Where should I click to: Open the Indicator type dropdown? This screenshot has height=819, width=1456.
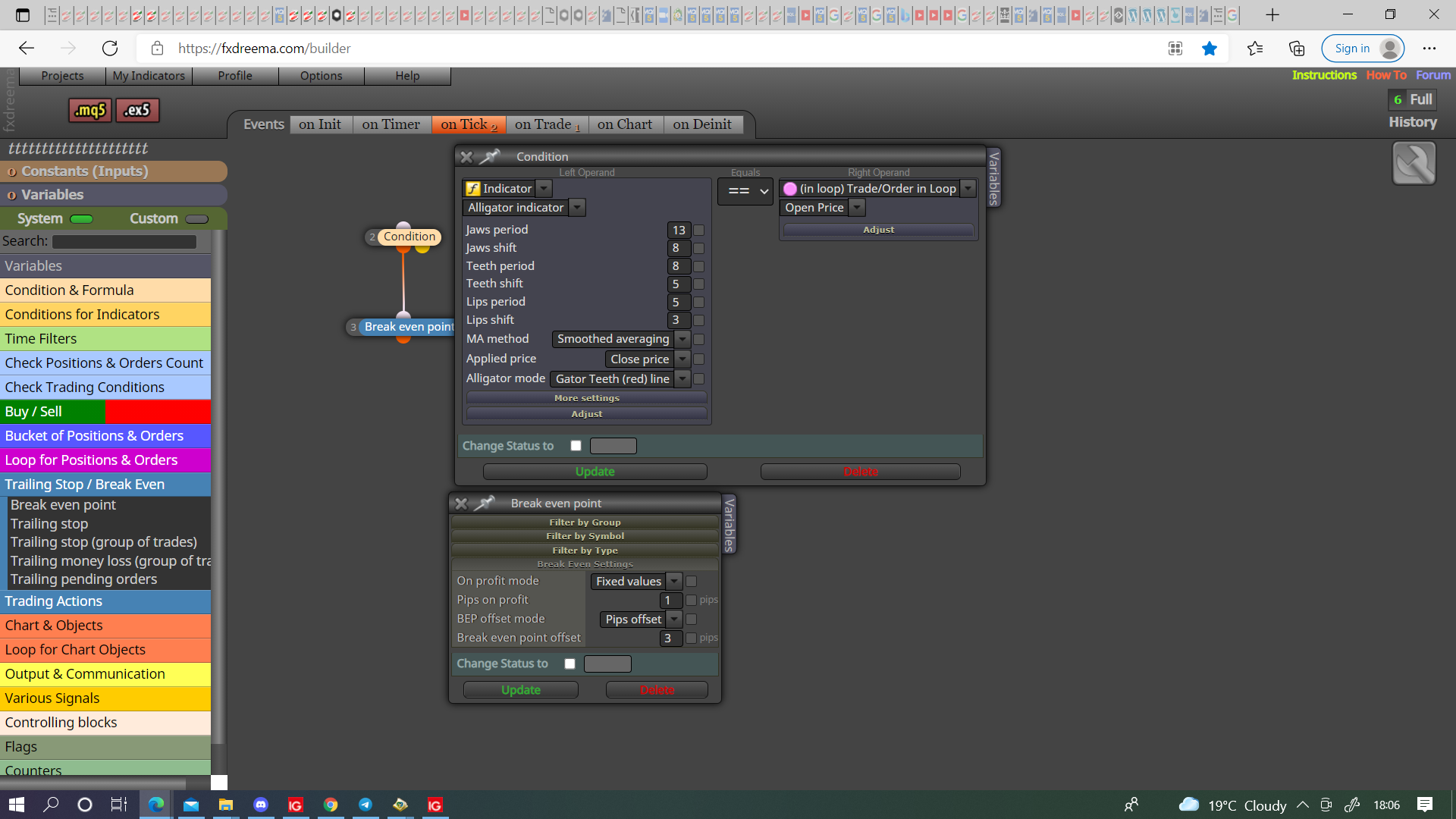click(x=544, y=189)
